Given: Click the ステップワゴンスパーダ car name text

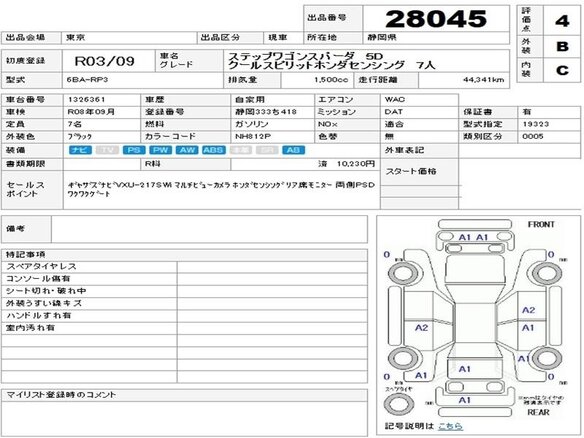Looking at the screenshot, I should (x=291, y=56).
